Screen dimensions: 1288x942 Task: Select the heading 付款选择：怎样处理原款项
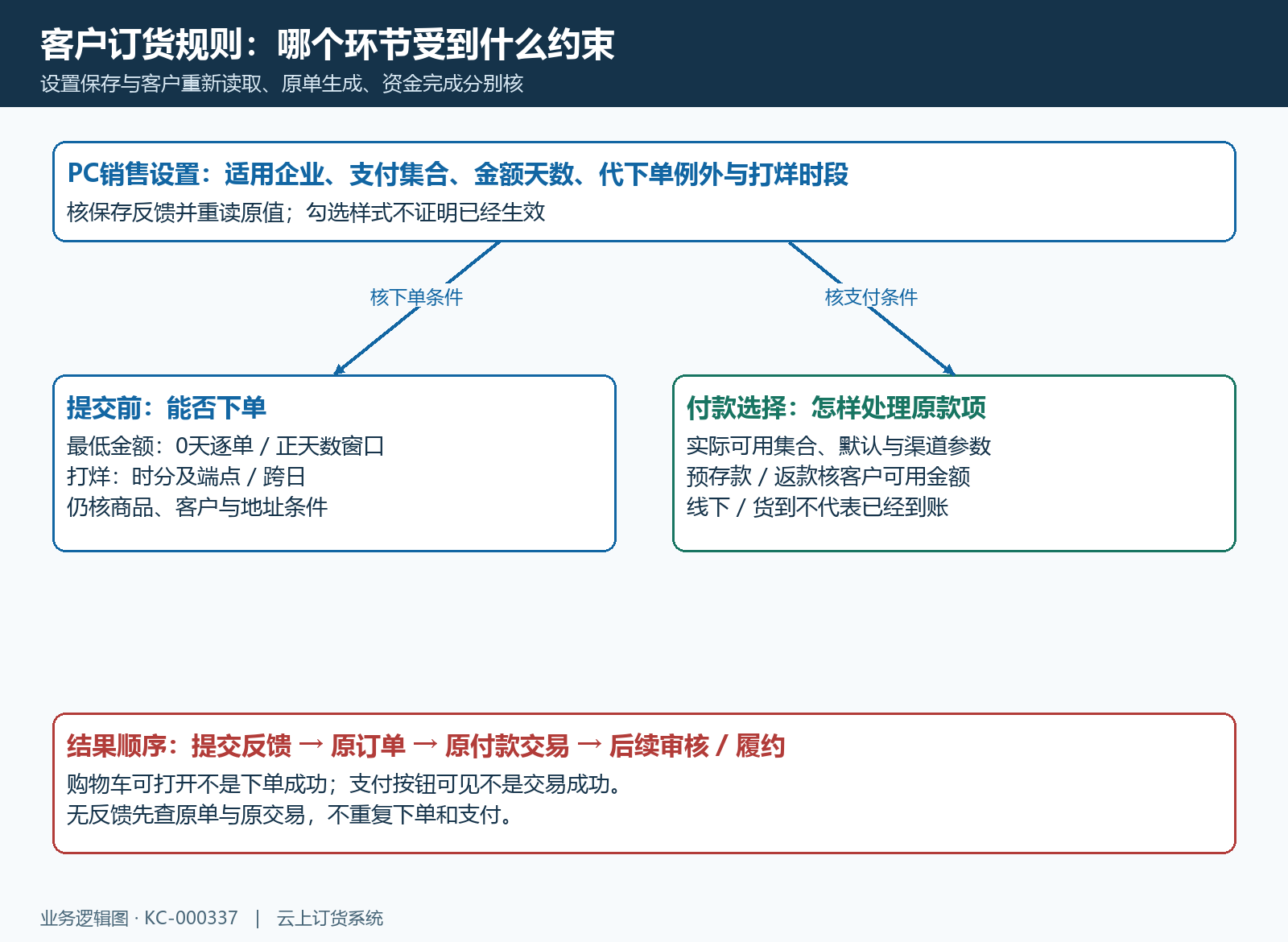pos(836,407)
